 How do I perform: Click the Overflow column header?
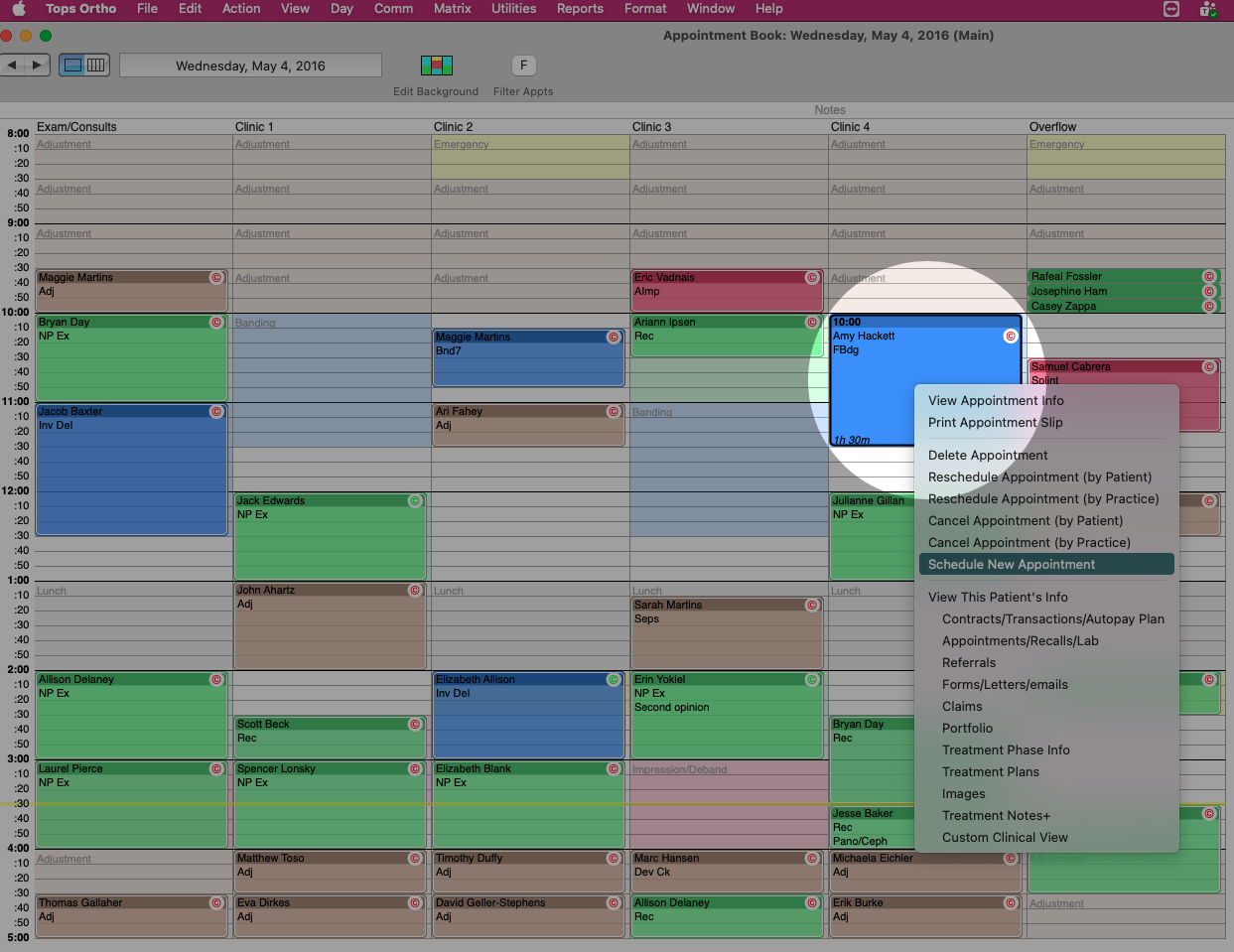pyautogui.click(x=1052, y=127)
